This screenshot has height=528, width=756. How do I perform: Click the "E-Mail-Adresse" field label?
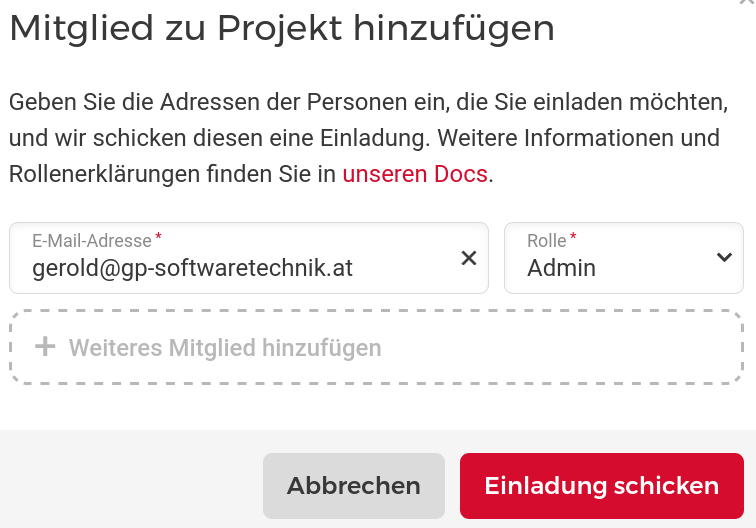point(92,240)
